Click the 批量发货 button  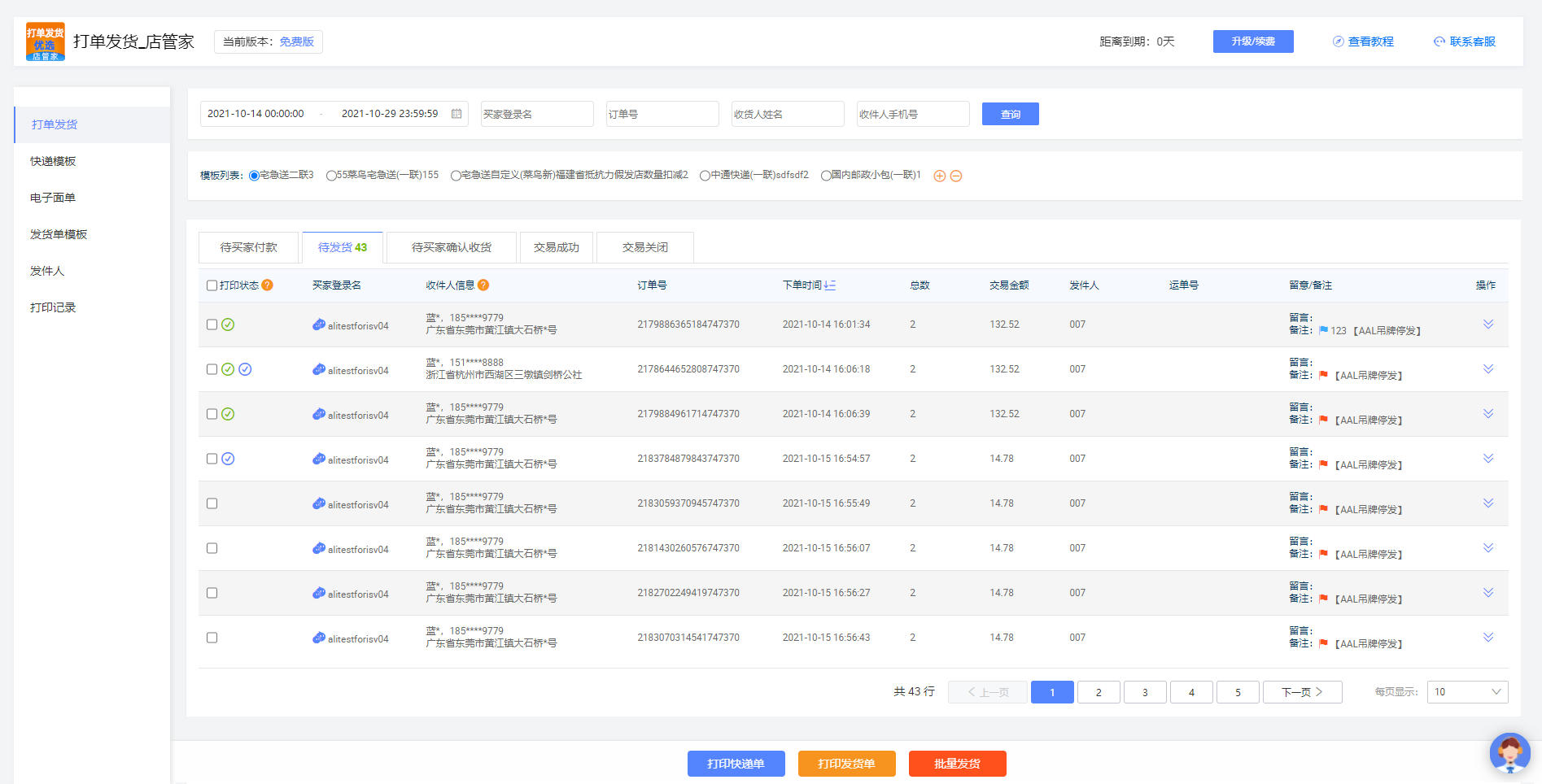[958, 764]
